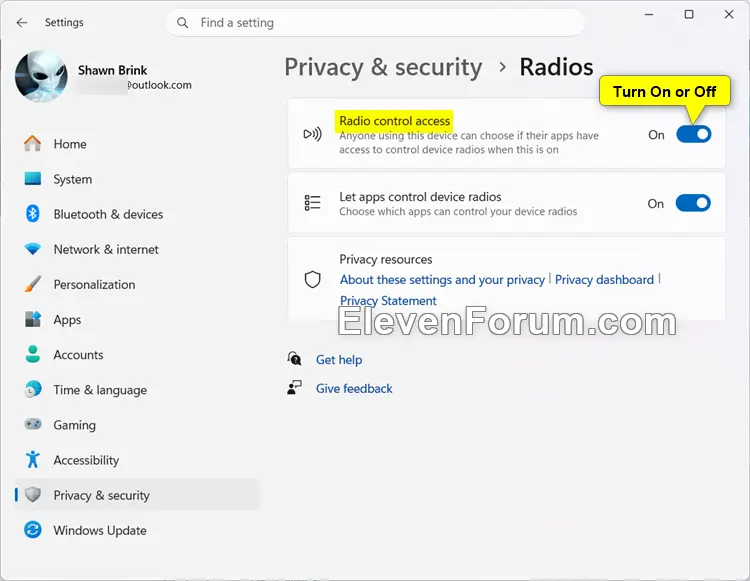Click the Radios breadcrumb title
This screenshot has height=581, width=750.
coord(556,67)
